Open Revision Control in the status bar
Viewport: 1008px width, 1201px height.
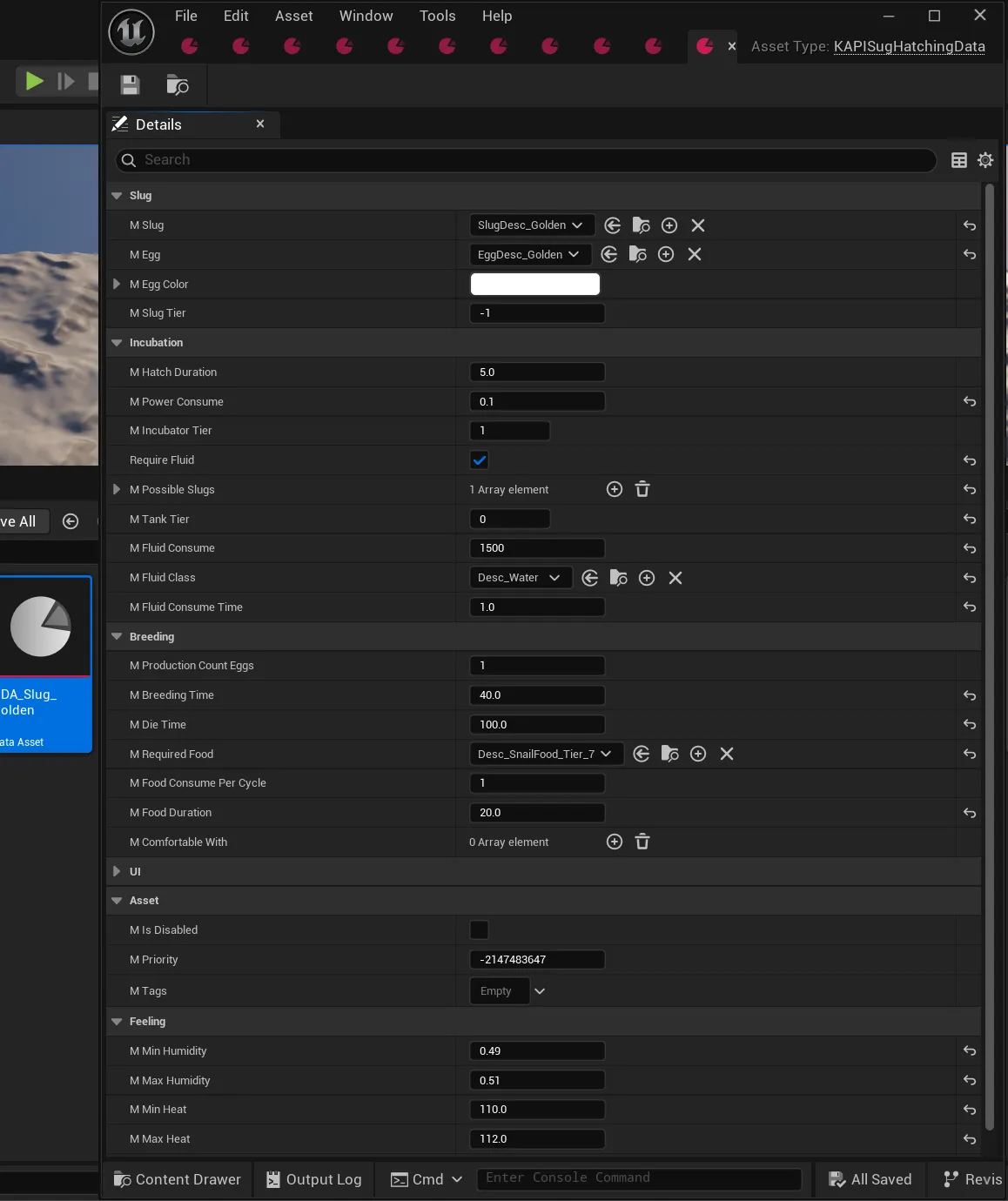[973, 1179]
